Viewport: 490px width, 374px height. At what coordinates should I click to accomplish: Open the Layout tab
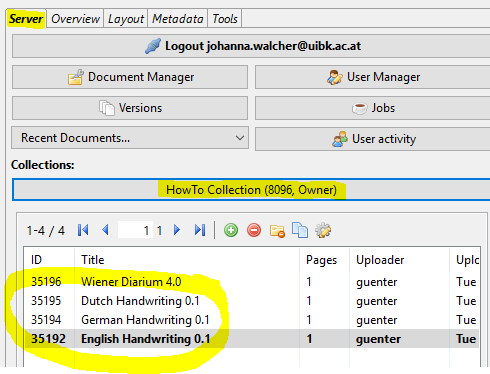pos(126,19)
